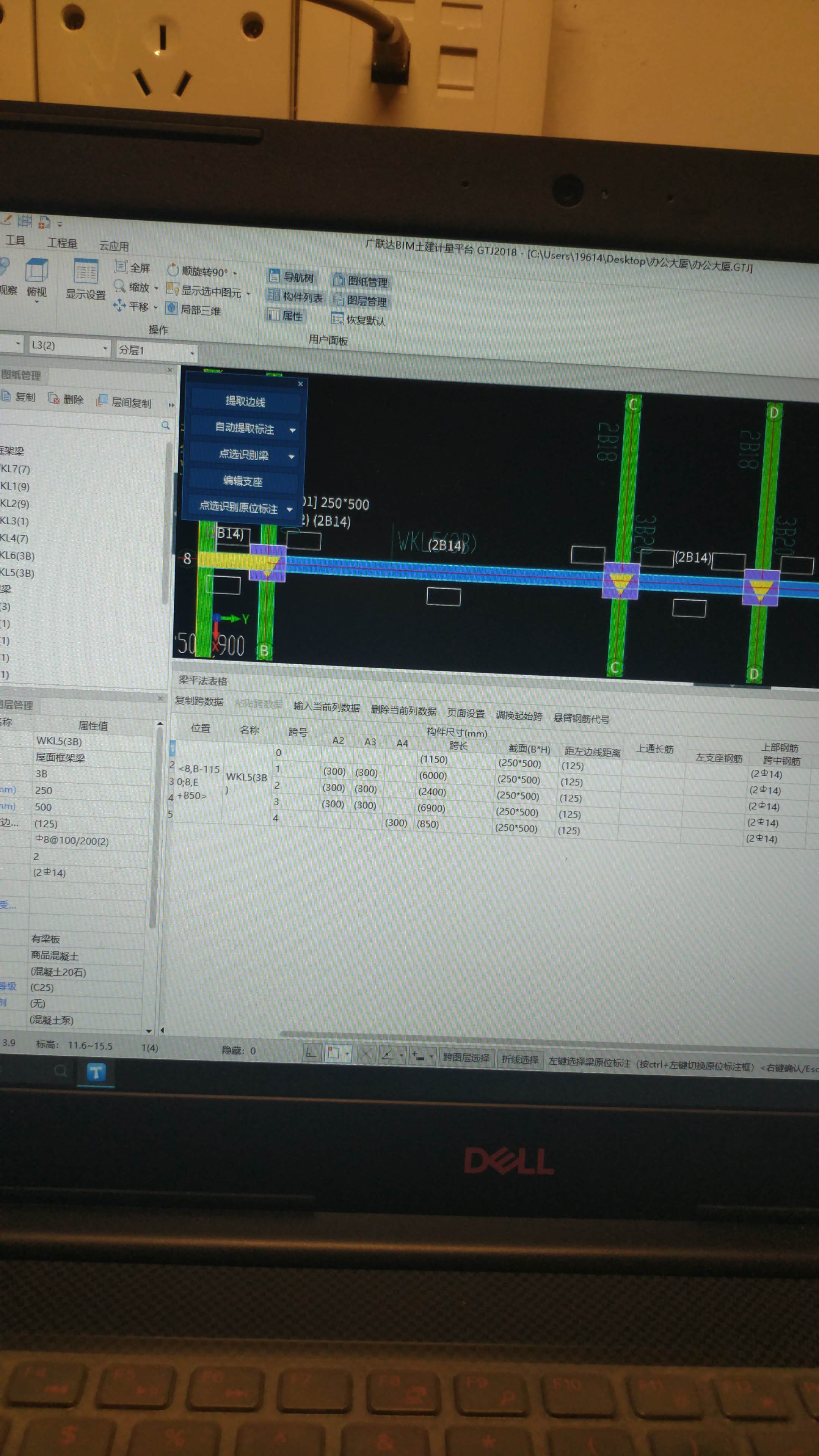Open the 工程量 ribbon tab
The height and width of the screenshot is (1456, 819).
tap(62, 243)
